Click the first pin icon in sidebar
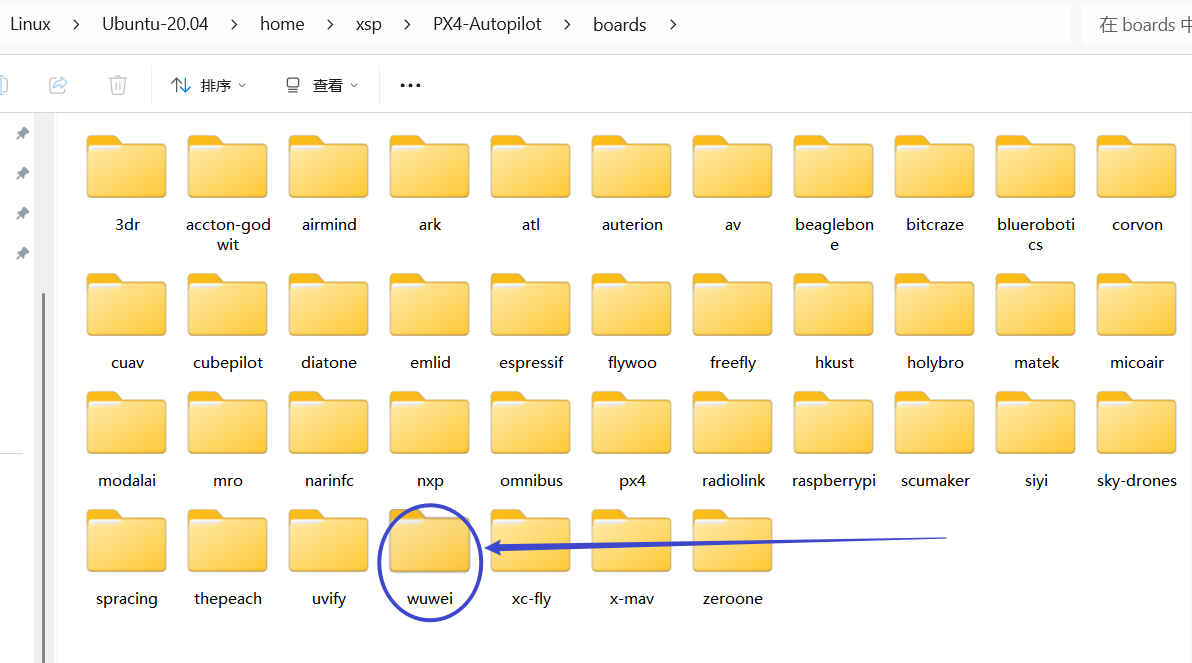The width and height of the screenshot is (1192, 663). pos(22,133)
